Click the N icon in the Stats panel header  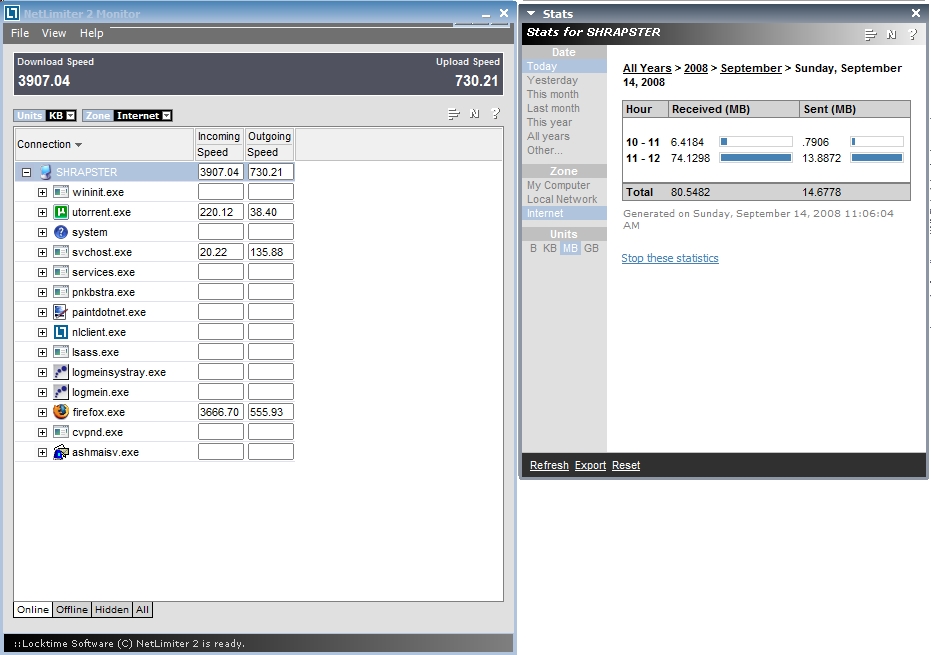pos(891,34)
